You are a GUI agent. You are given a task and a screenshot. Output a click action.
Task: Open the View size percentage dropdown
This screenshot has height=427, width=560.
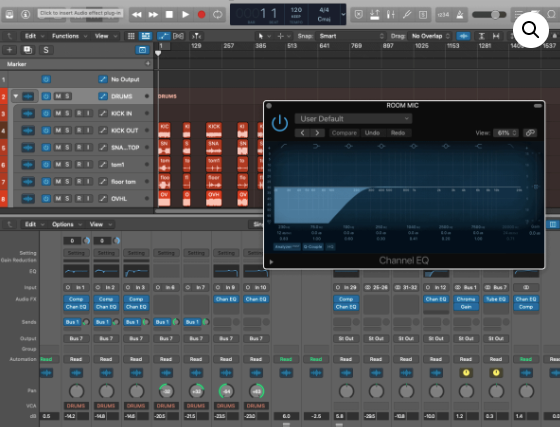coord(506,133)
